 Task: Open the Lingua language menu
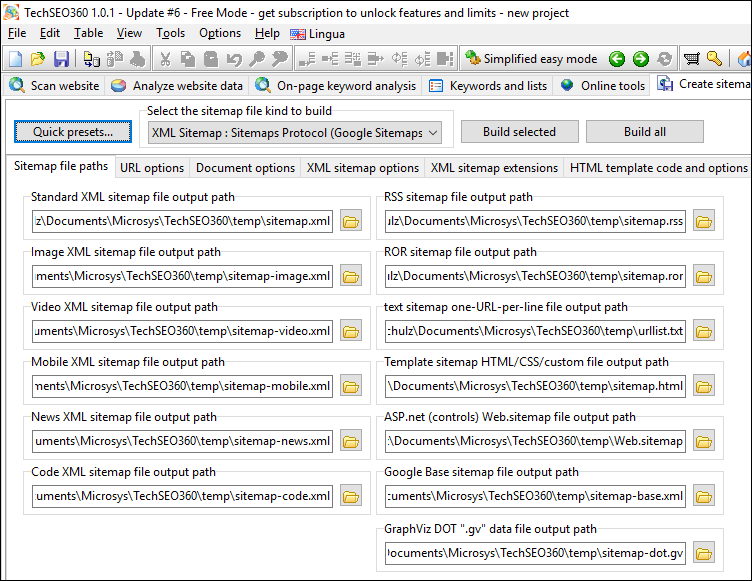click(317, 33)
